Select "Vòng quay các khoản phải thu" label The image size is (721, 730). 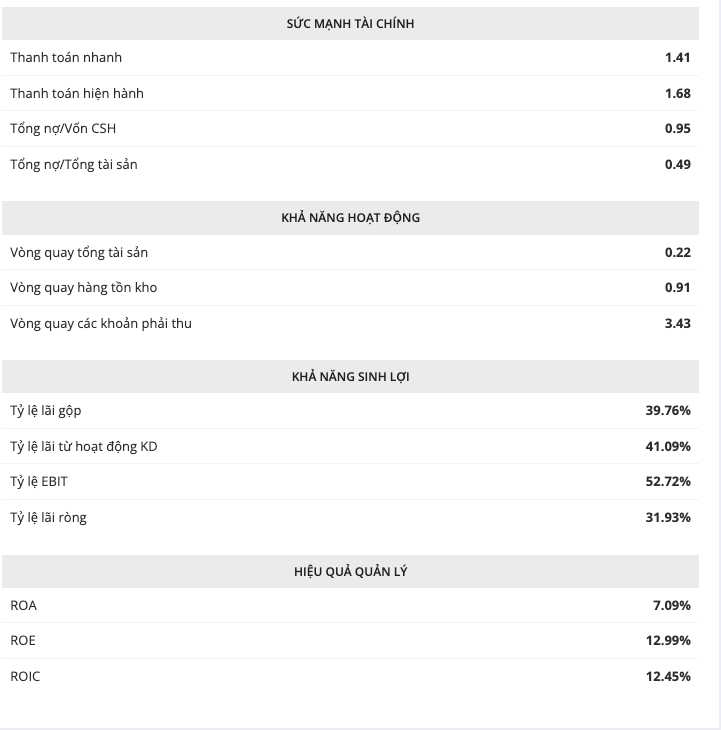[101, 323]
